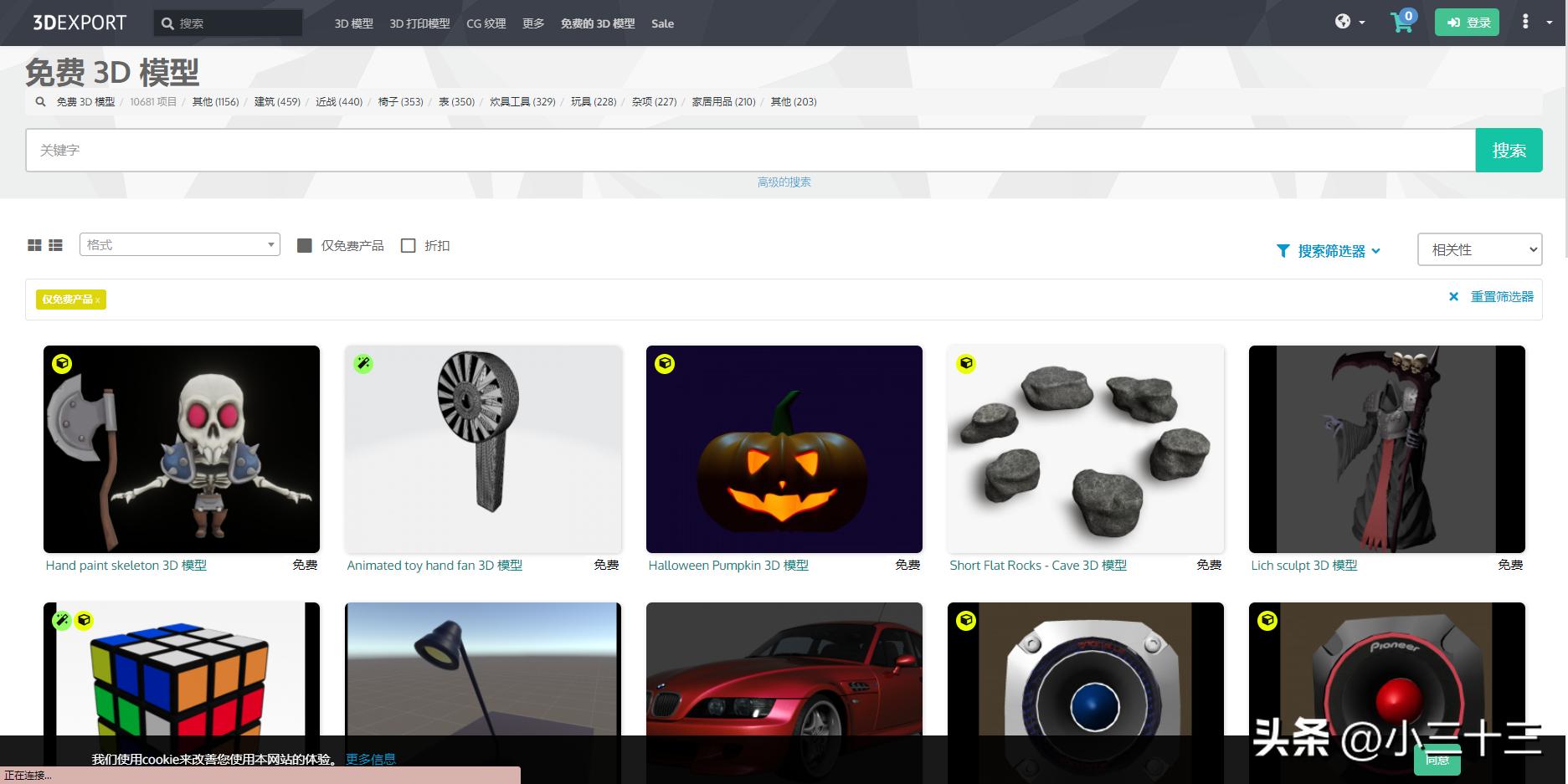This screenshot has width=1568, height=784.
Task: Select the 其他 (1156) category link
Action: click(215, 101)
